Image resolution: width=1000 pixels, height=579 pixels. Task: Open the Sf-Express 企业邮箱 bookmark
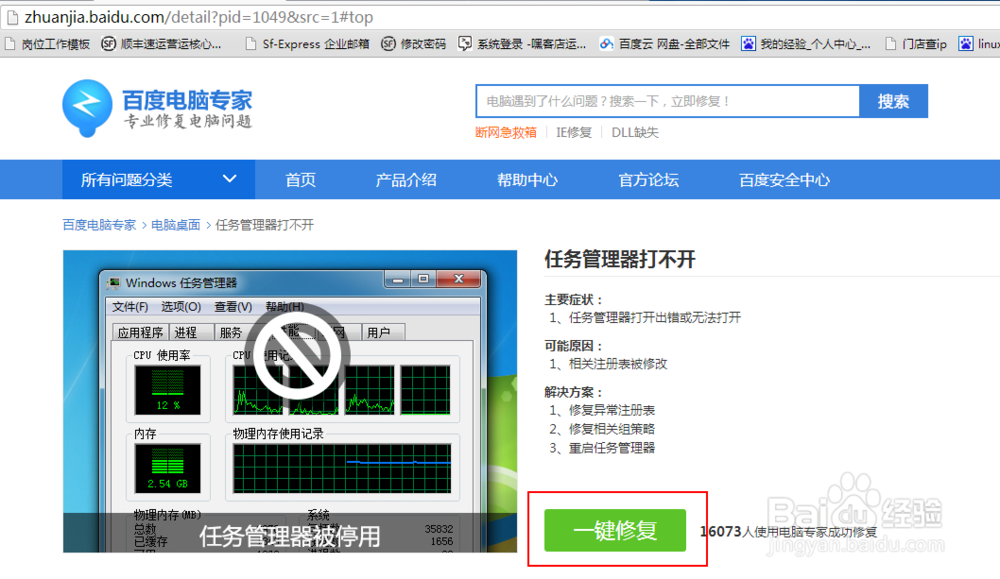point(307,44)
